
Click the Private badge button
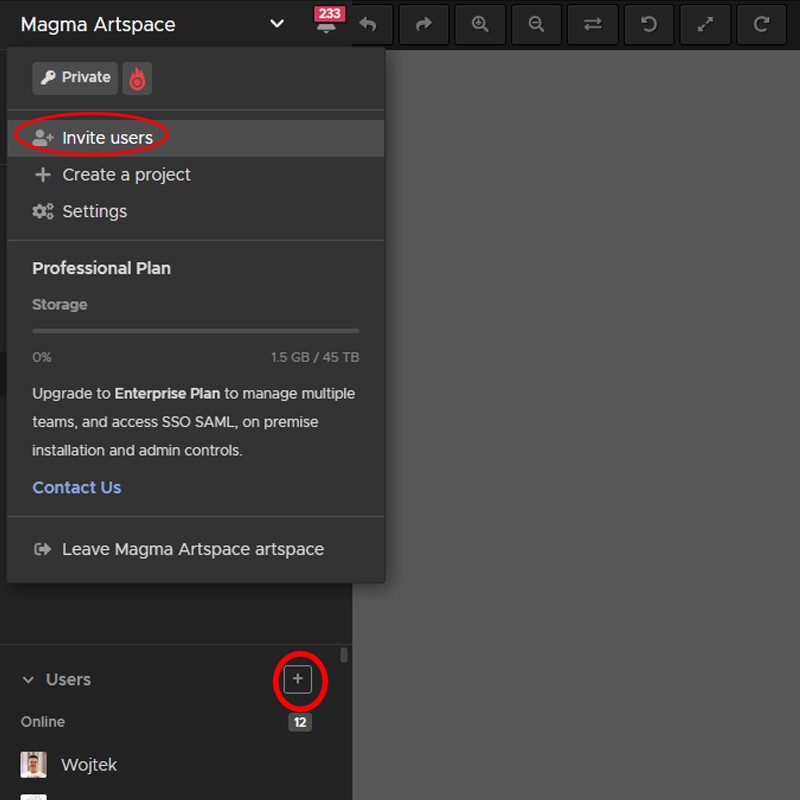(x=75, y=78)
